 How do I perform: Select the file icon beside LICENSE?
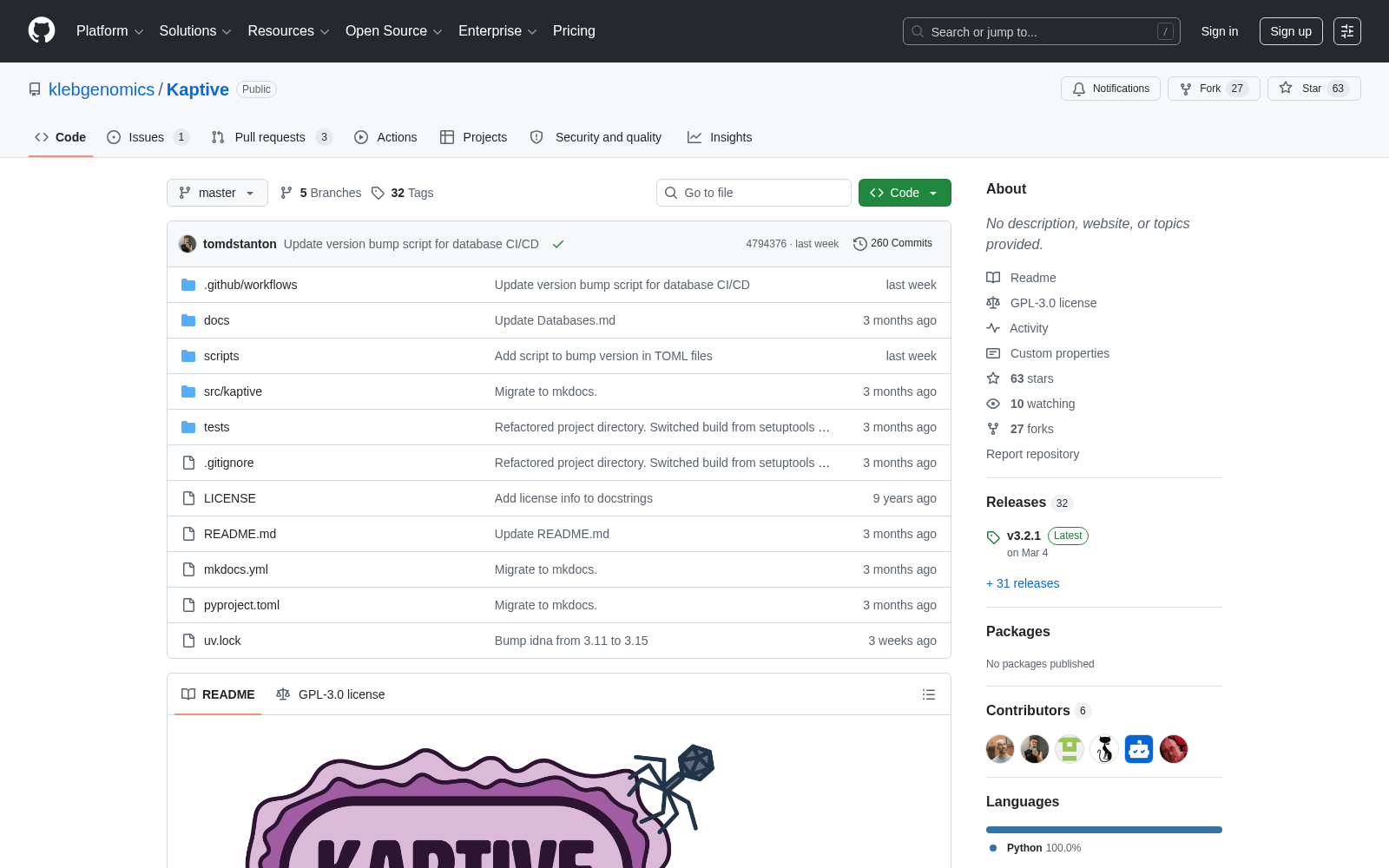[x=188, y=498]
